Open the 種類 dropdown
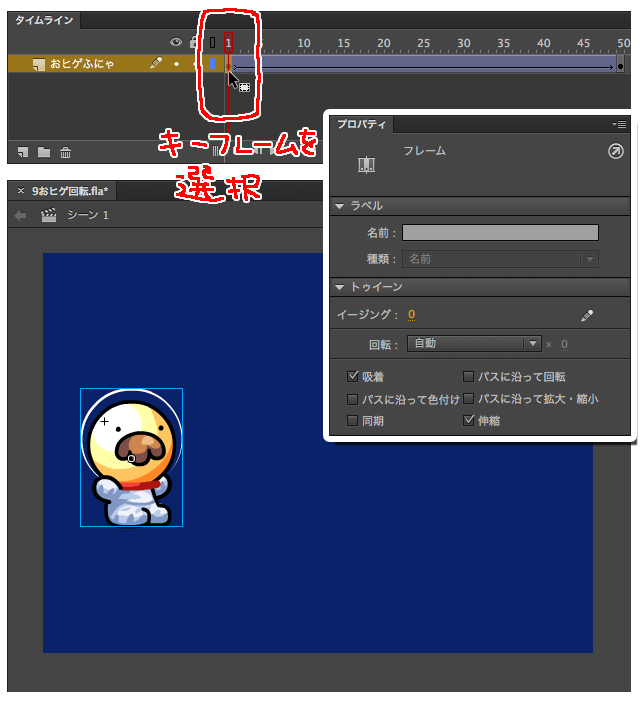The image size is (643, 702). [x=500, y=259]
